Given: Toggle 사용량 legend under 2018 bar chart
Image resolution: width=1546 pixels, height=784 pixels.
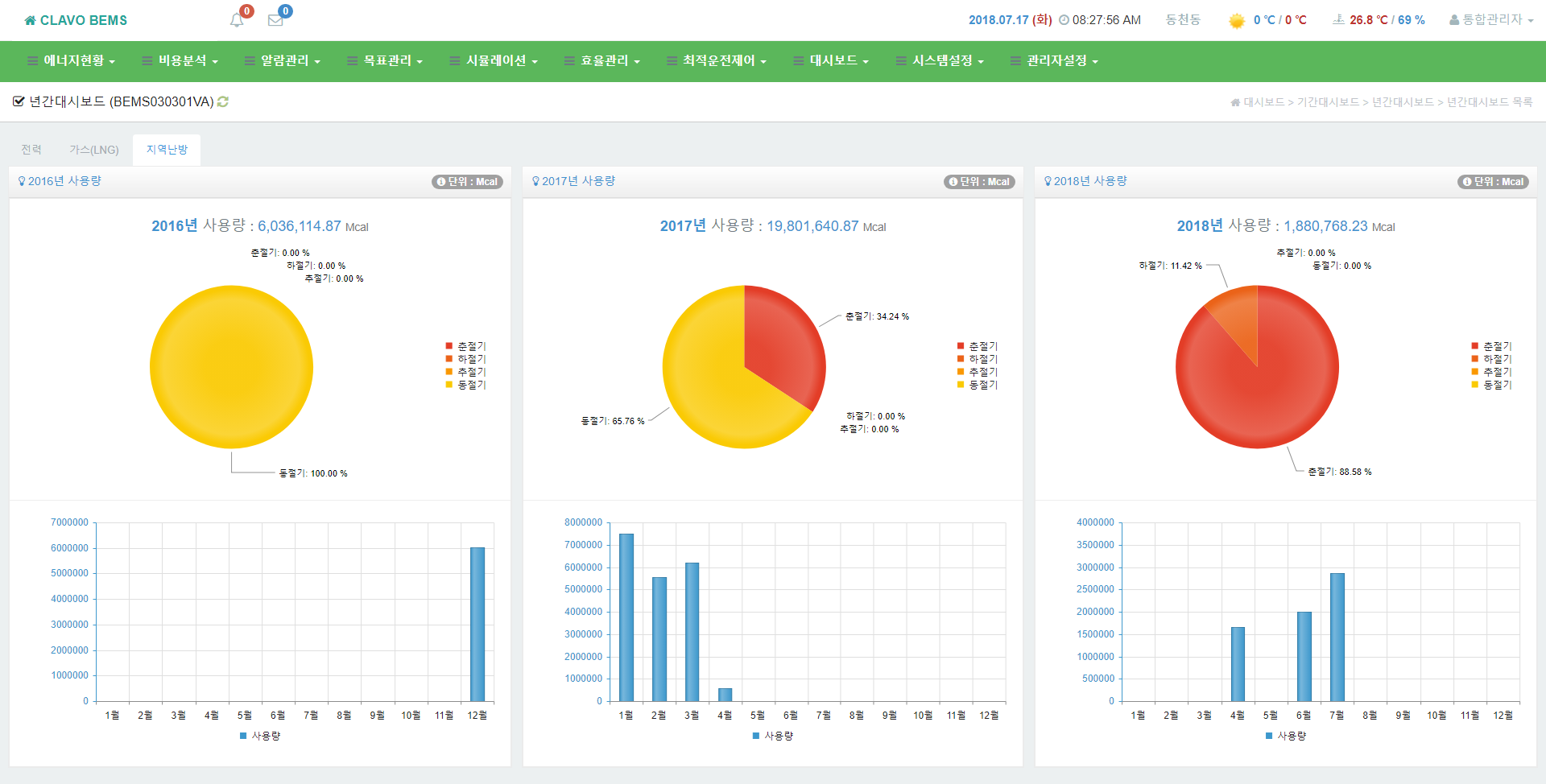Looking at the screenshot, I should (1286, 736).
